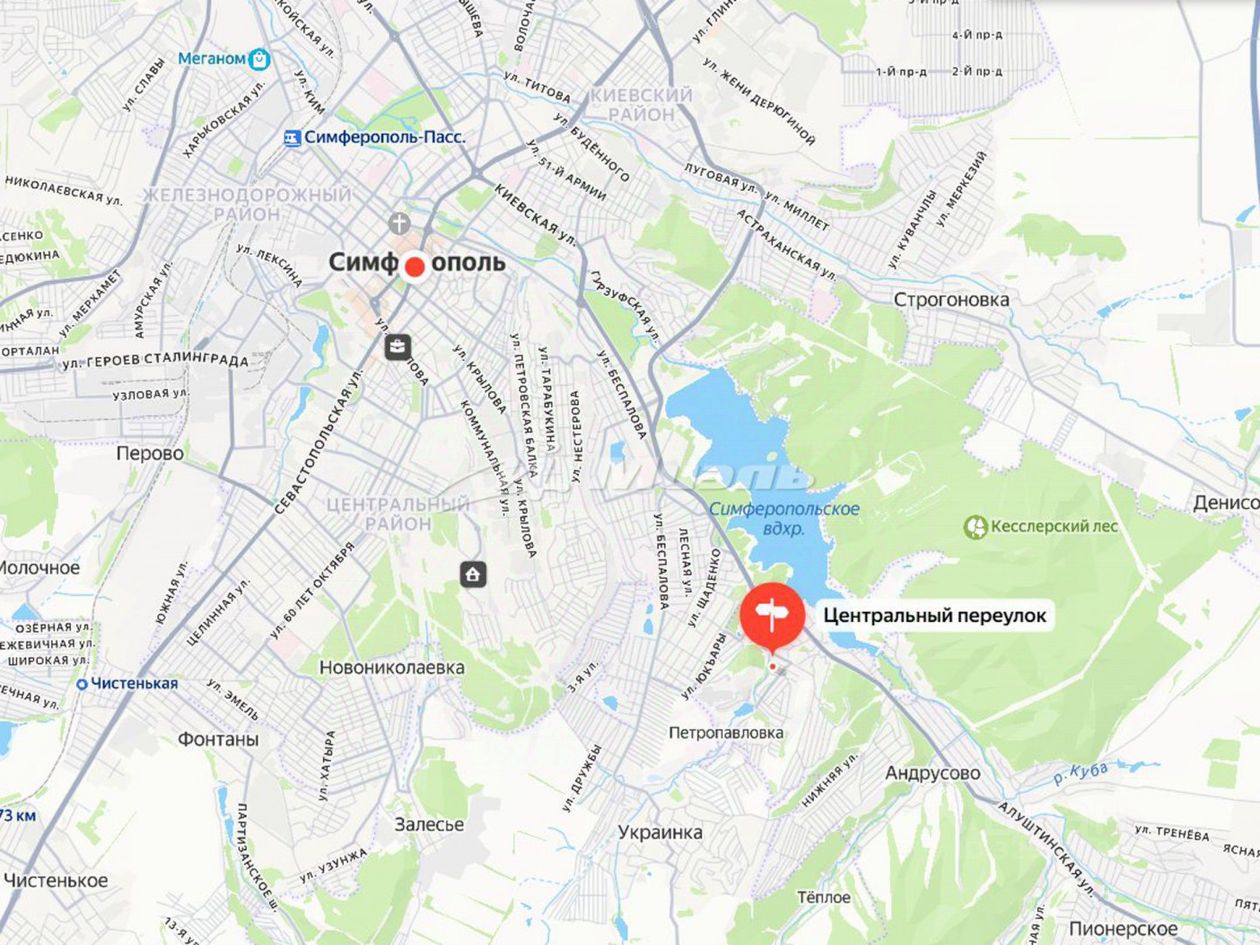Viewport: 1260px width, 945px height.
Task: Click the Залесье locality label
Action: click(x=429, y=825)
